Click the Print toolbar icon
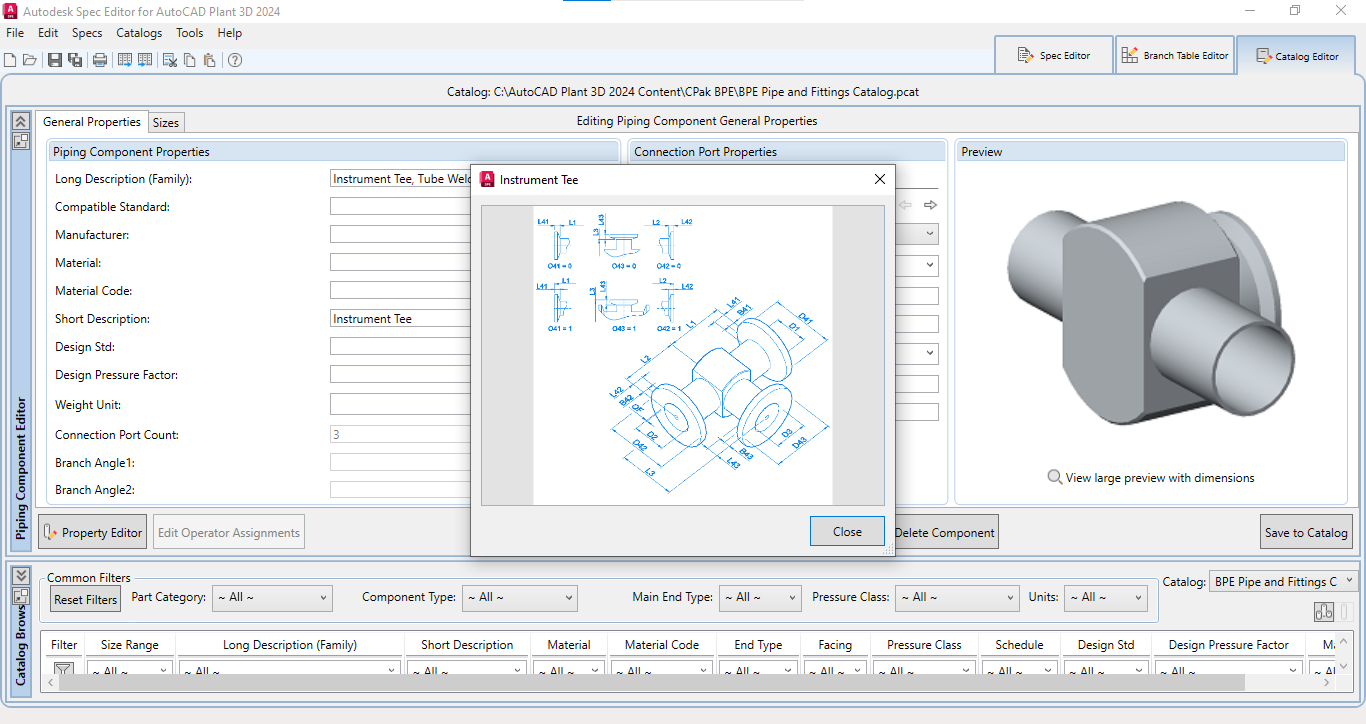Viewport: 1366px width, 724px height. pyautogui.click(x=100, y=60)
